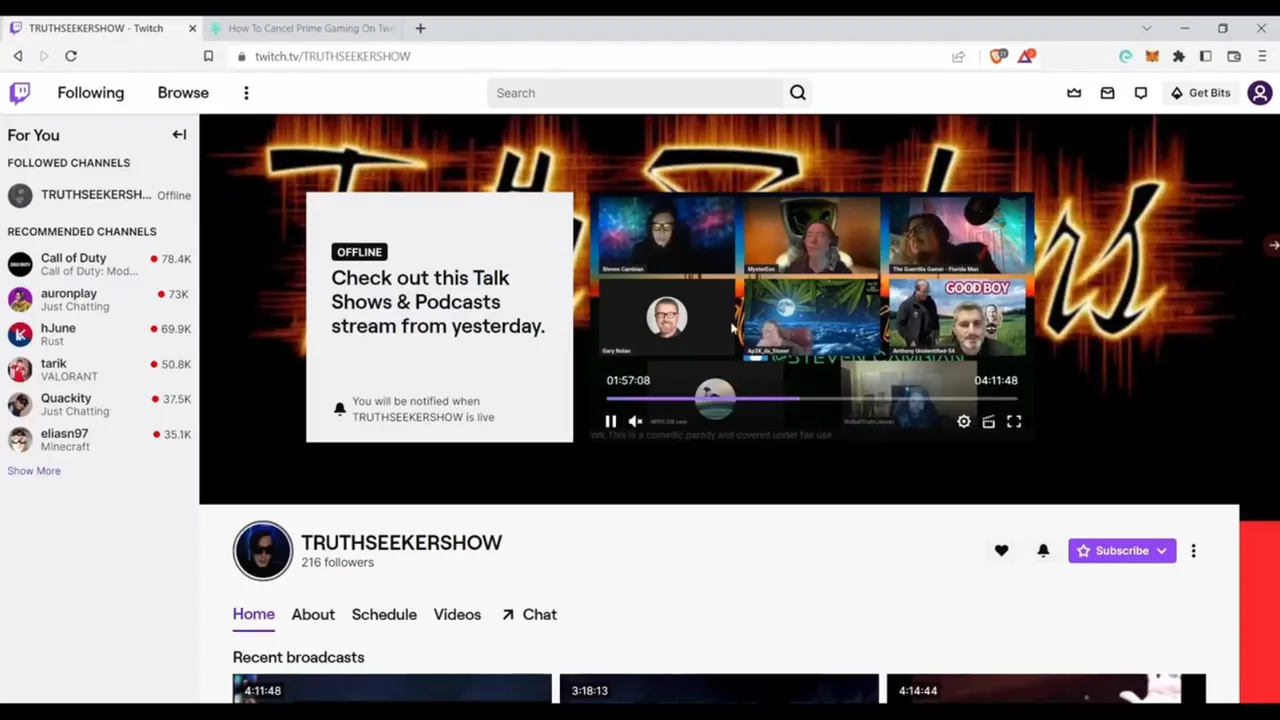1280x720 pixels.
Task: Select the Videos channel tab
Action: pos(457,614)
